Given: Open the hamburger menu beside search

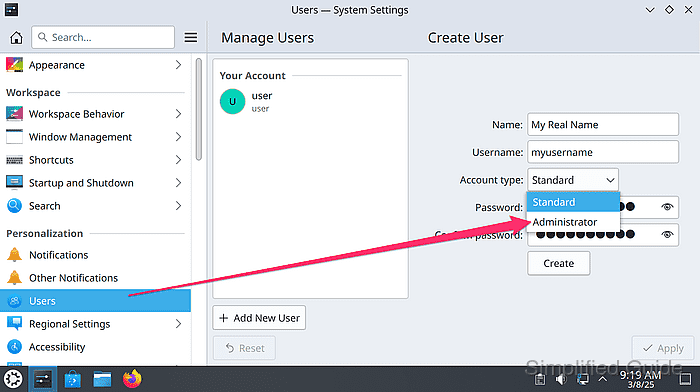Looking at the screenshot, I should [191, 38].
